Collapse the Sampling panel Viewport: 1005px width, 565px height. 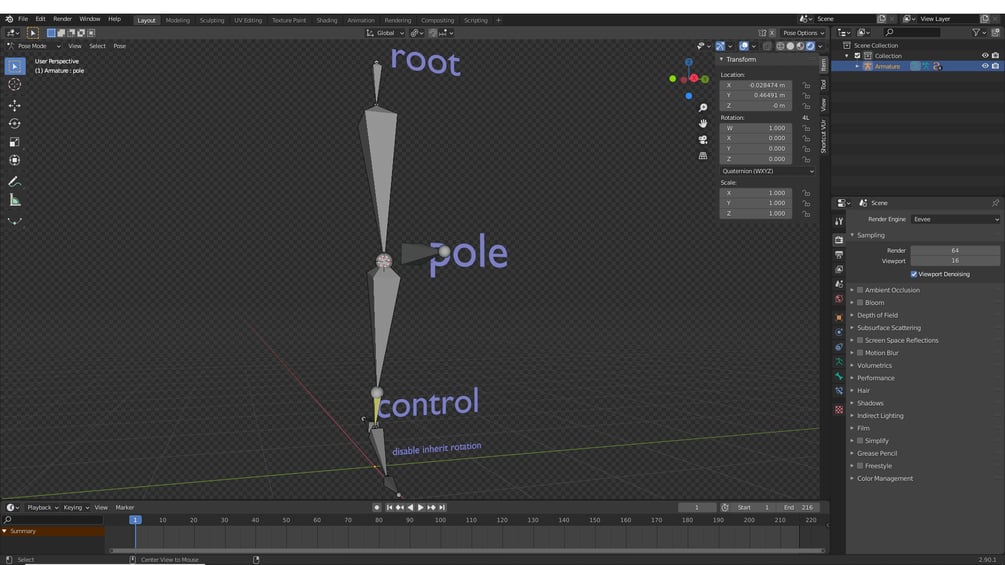(x=870, y=235)
